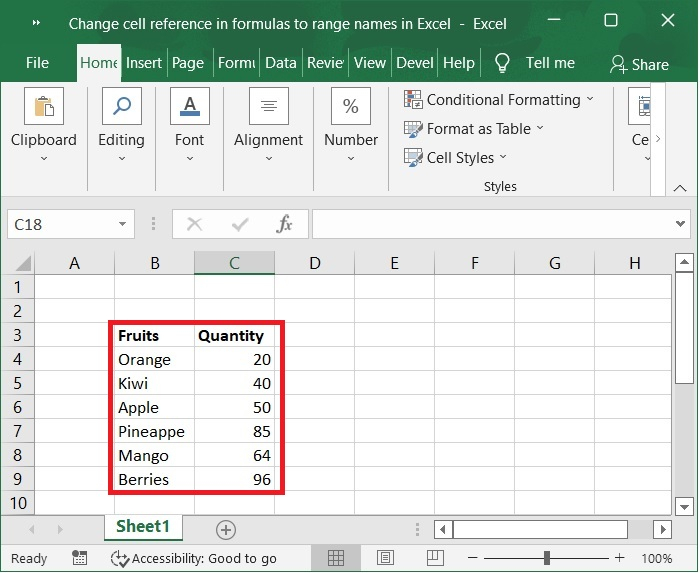Open the Alignment group
Screen dimensions: 700x573
pyautogui.click(x=268, y=121)
